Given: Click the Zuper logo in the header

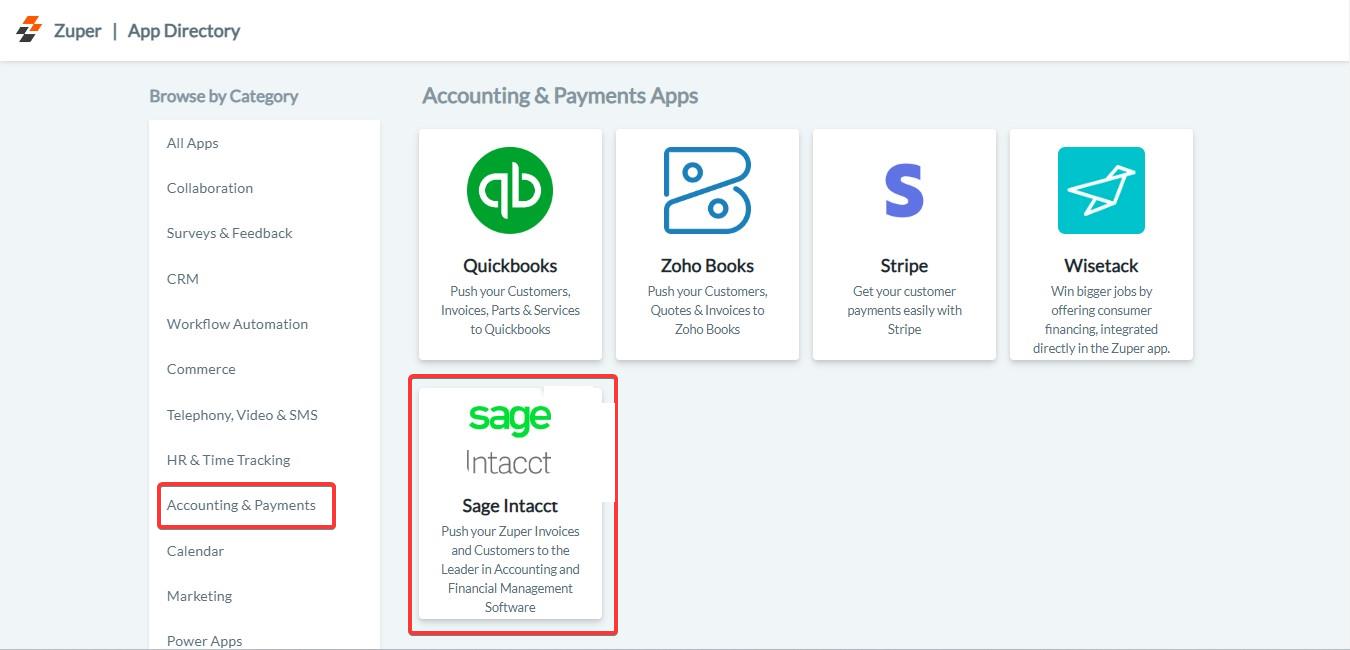Looking at the screenshot, I should pos(27,30).
